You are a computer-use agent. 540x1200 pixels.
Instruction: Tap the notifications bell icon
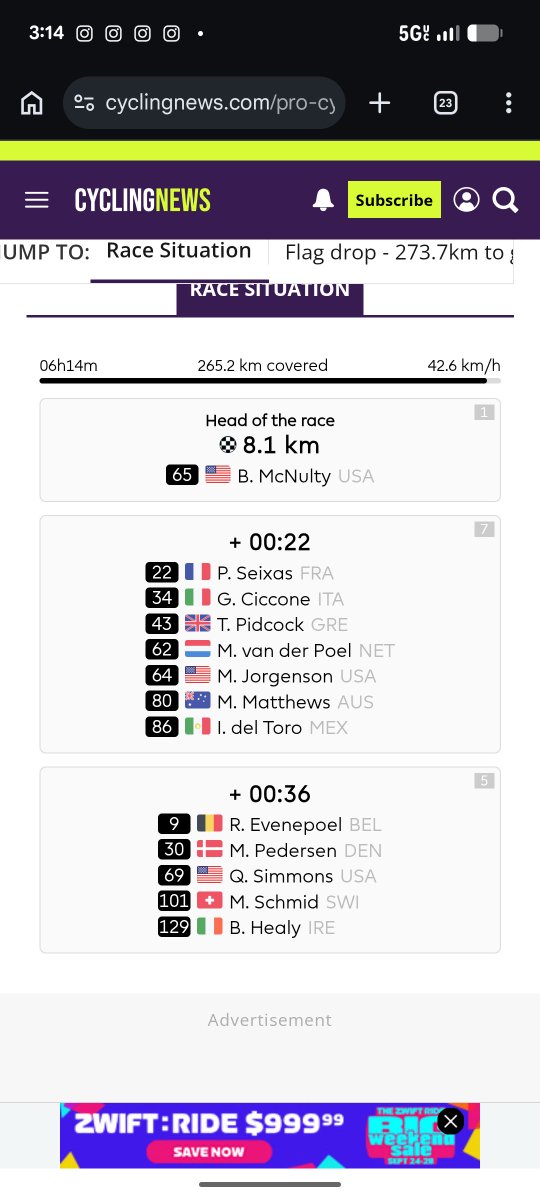point(323,200)
